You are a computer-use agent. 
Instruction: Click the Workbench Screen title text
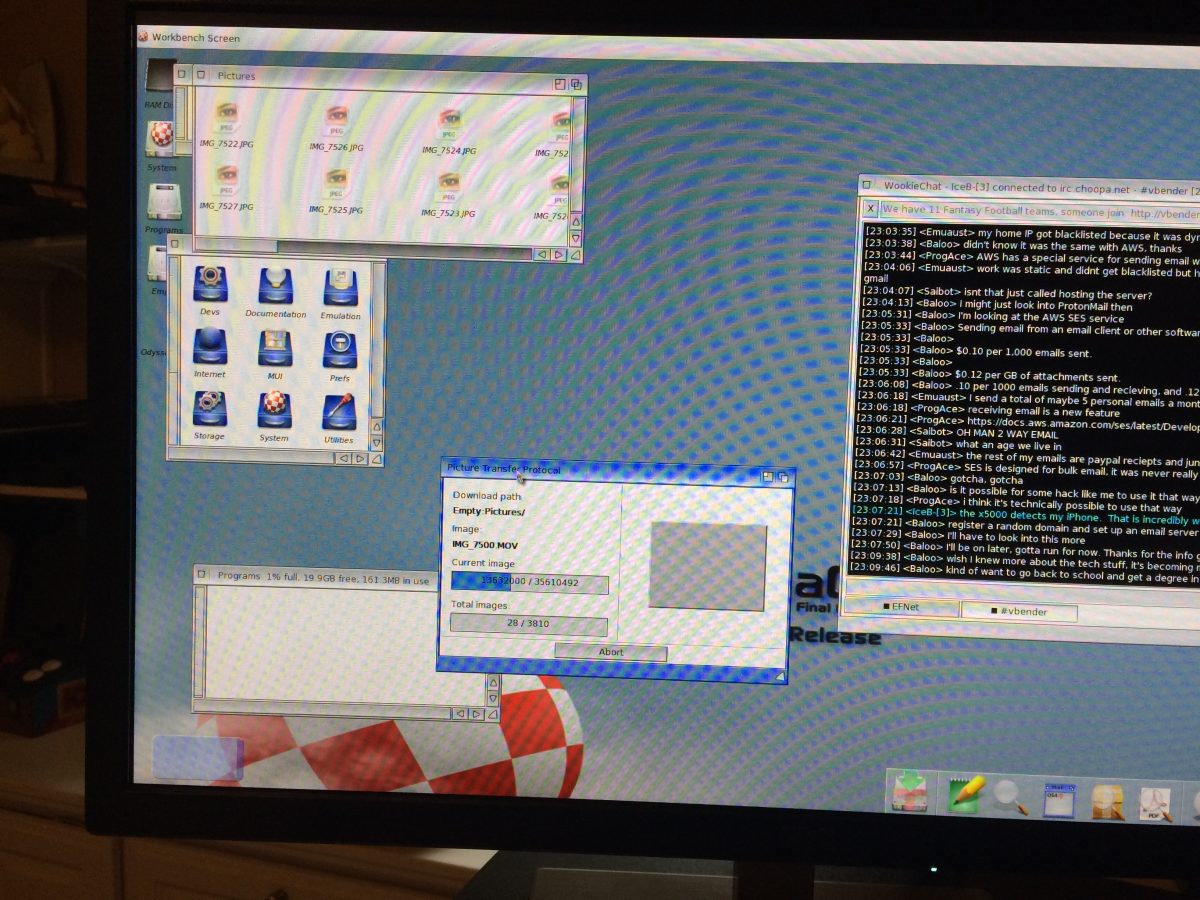pyautogui.click(x=195, y=38)
